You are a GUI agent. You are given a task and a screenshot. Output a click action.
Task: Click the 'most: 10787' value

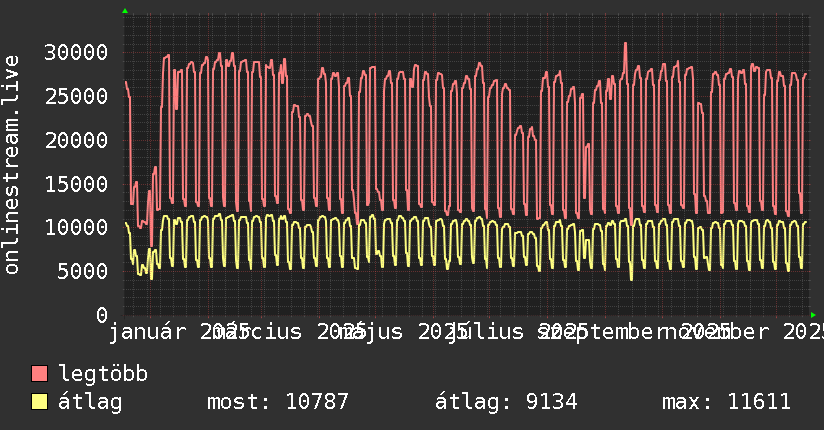(x=278, y=402)
